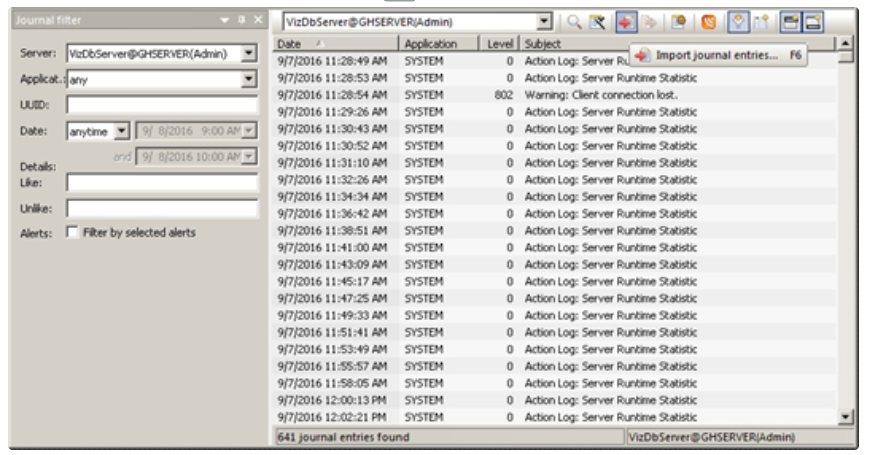Select Import journal entries... F6 menu item

tap(718, 55)
